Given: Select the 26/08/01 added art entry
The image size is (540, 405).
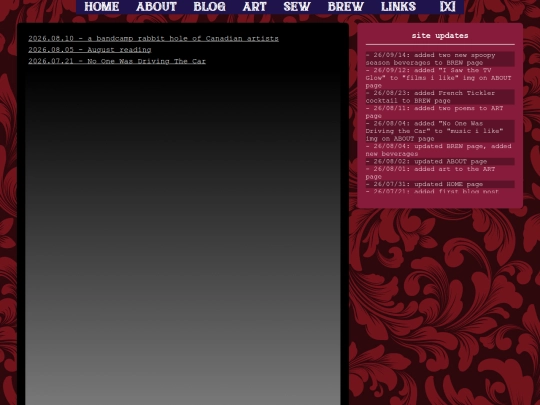Looking at the screenshot, I should coord(440,173).
